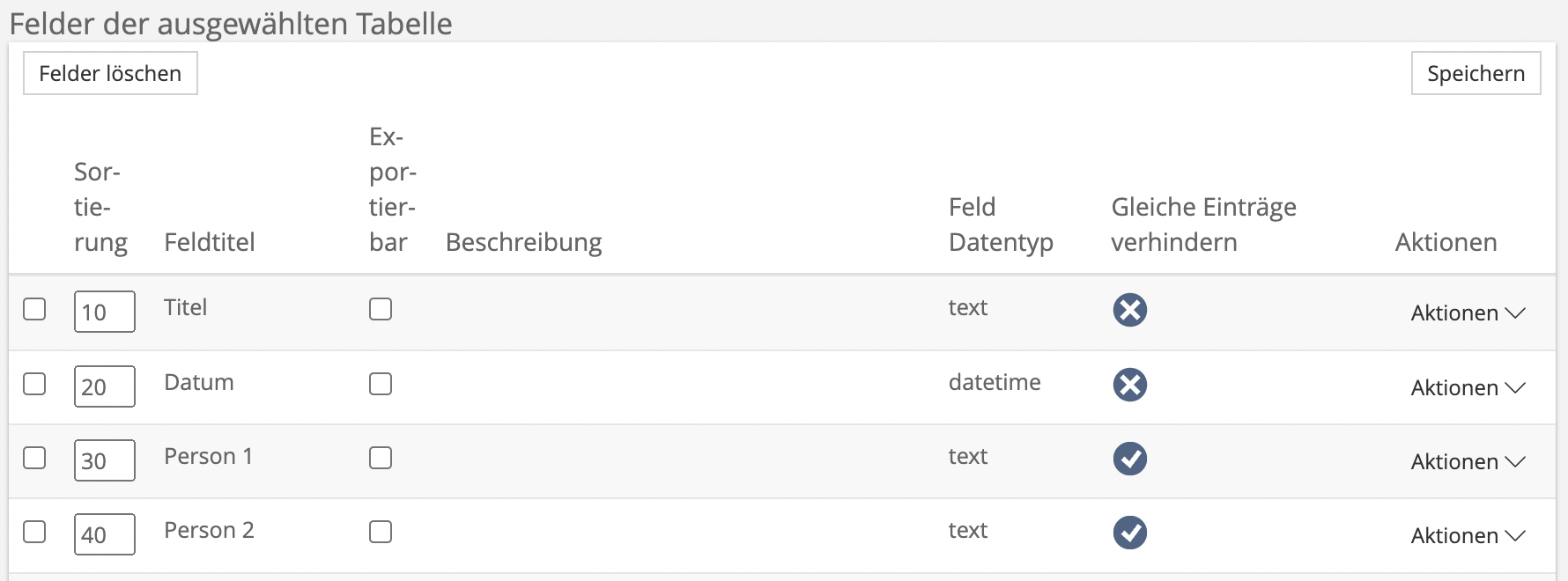
Task: Click the cross icon in Titel row
Action: coord(1129,310)
